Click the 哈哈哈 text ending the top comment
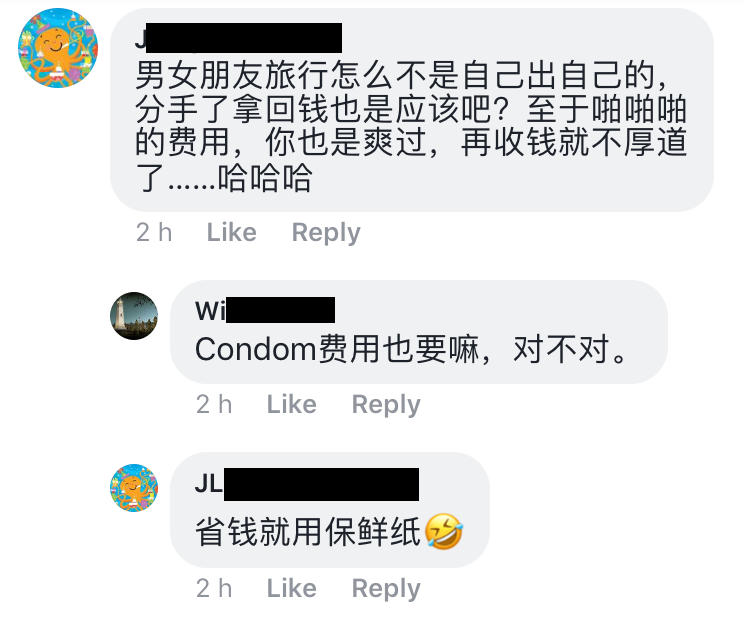This screenshot has height=620, width=744. [265, 178]
